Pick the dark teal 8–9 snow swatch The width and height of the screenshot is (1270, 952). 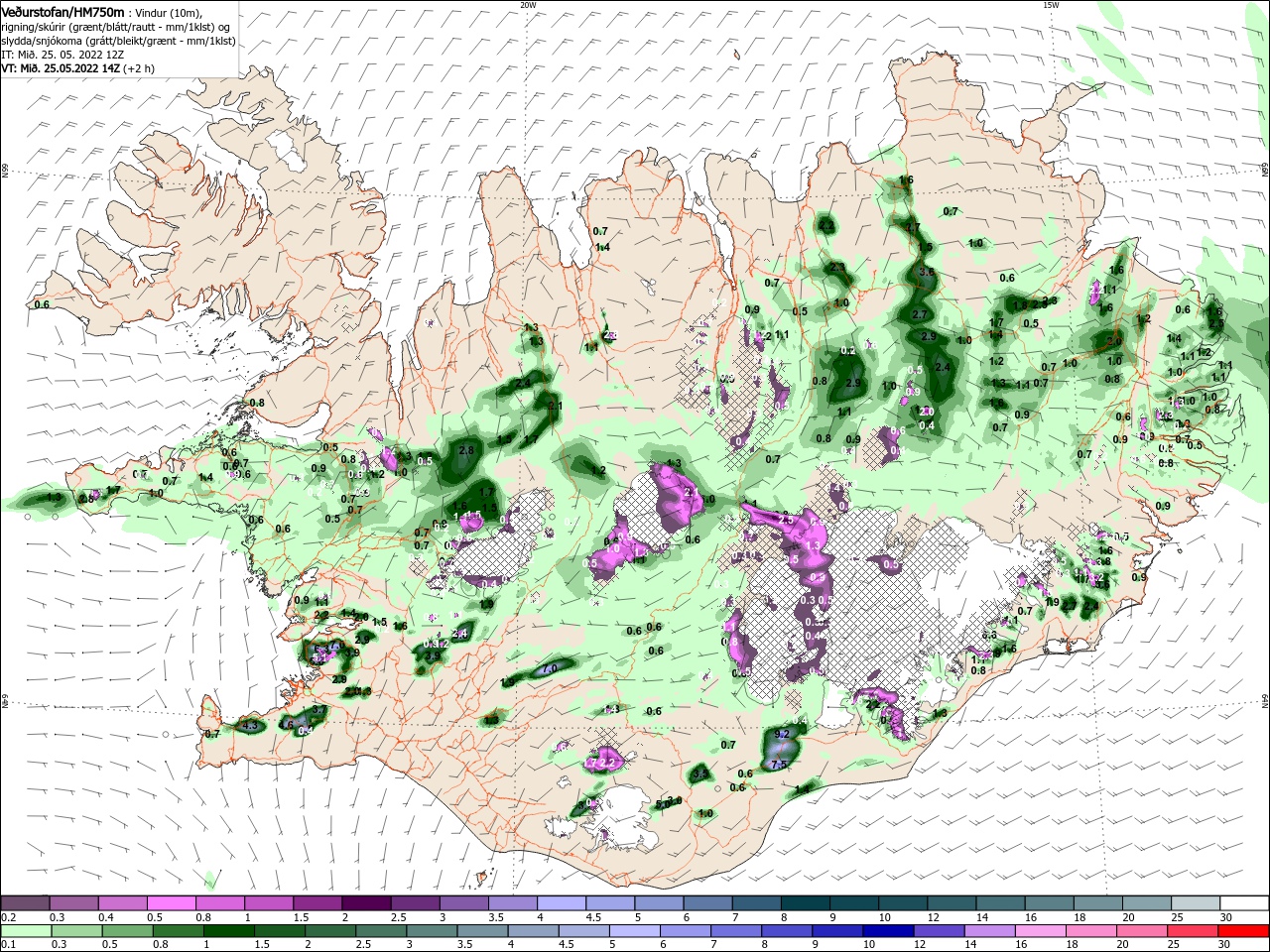coord(806,903)
